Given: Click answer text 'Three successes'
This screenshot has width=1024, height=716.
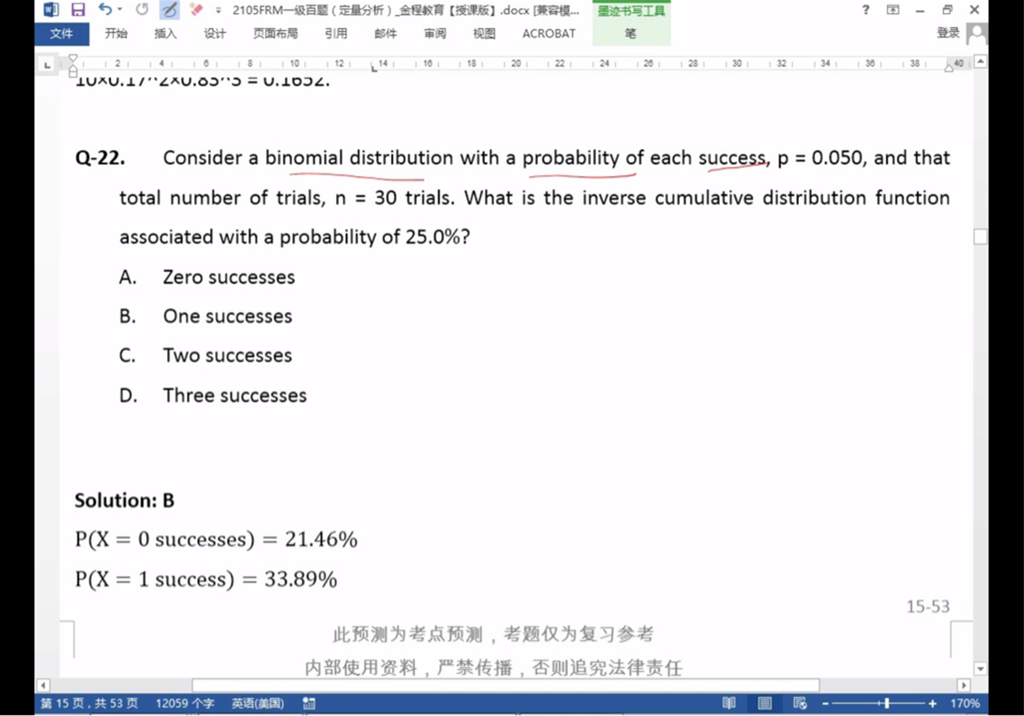Looking at the screenshot, I should click(235, 395).
